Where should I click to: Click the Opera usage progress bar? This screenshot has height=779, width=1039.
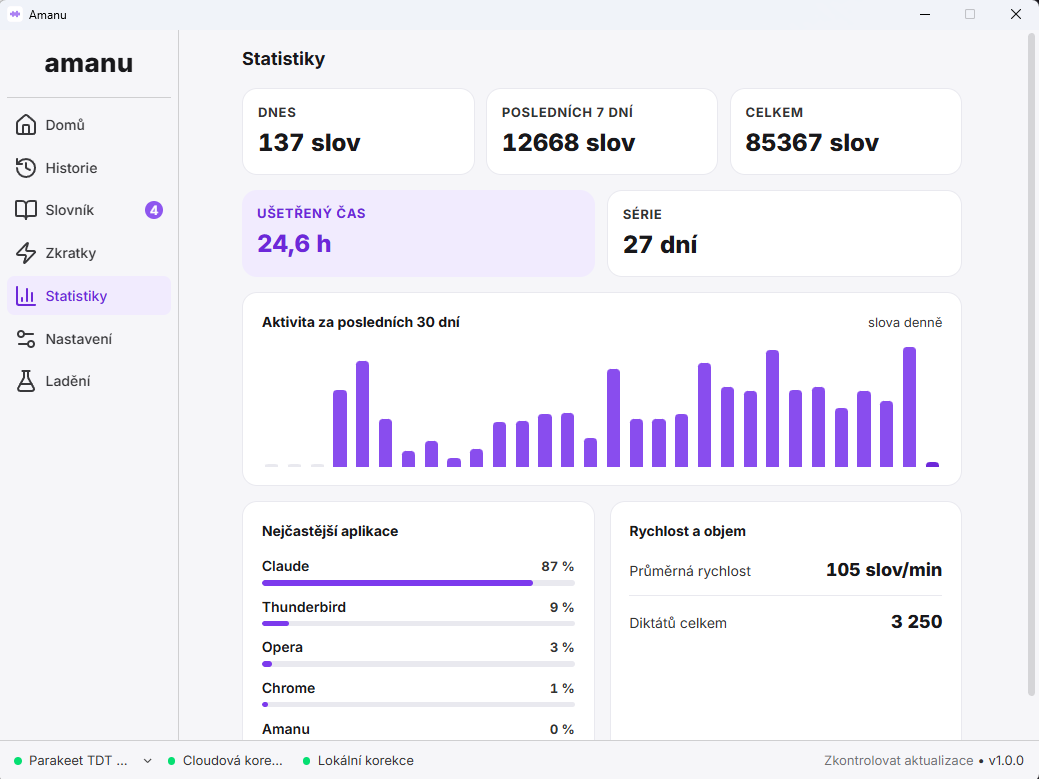click(418, 664)
